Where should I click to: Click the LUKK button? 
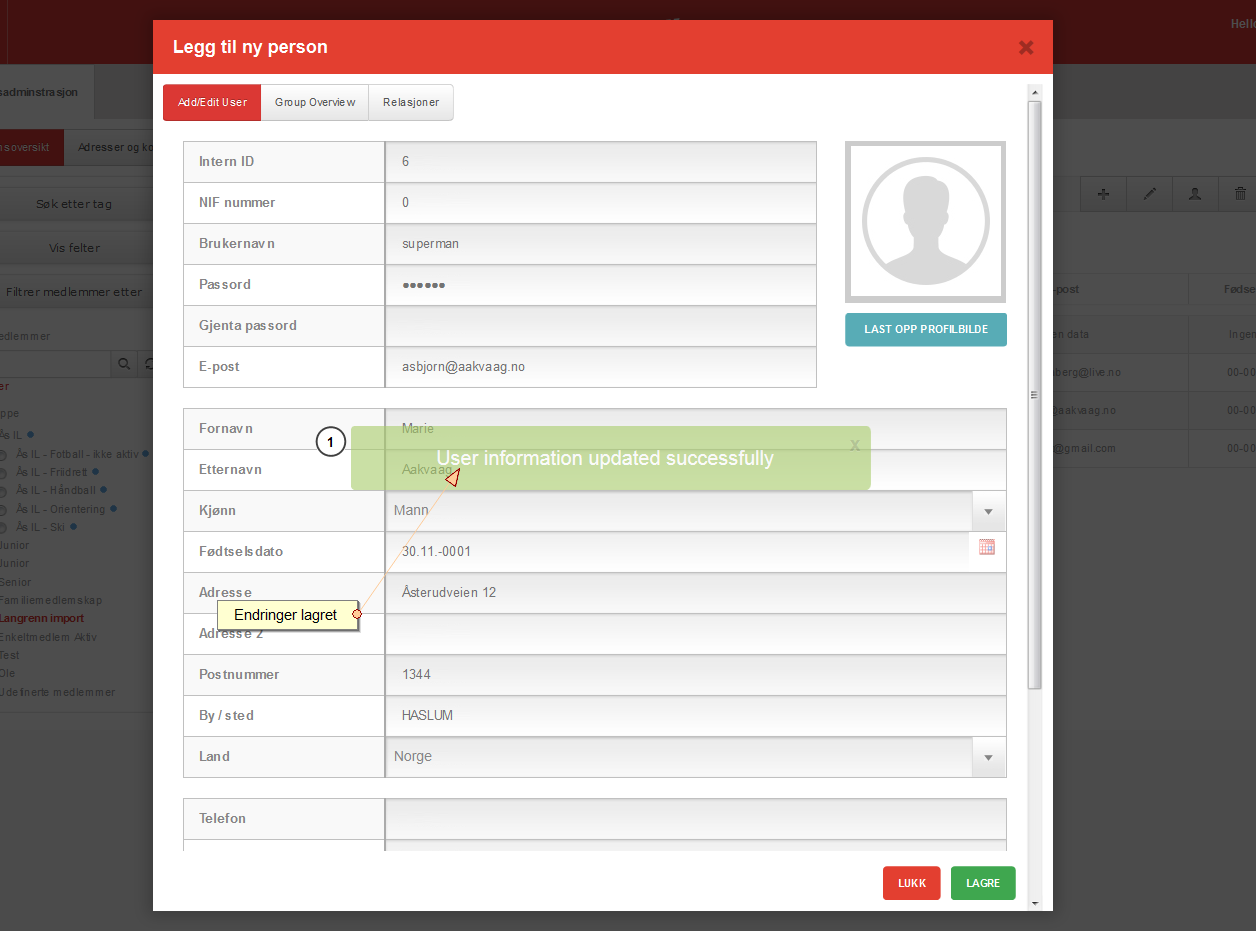click(x=912, y=883)
